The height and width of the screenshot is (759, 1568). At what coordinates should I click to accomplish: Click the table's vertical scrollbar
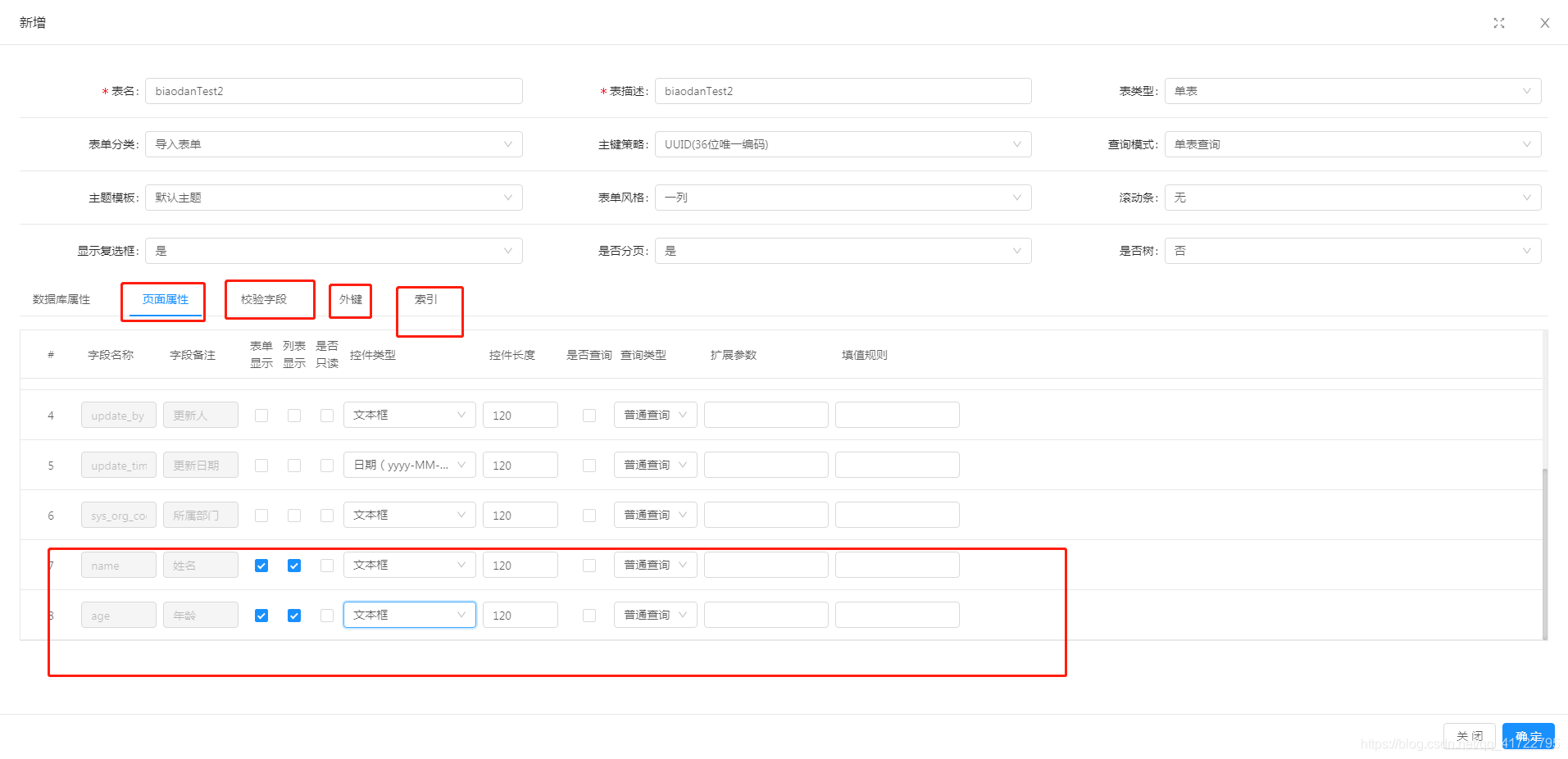pos(1545,553)
